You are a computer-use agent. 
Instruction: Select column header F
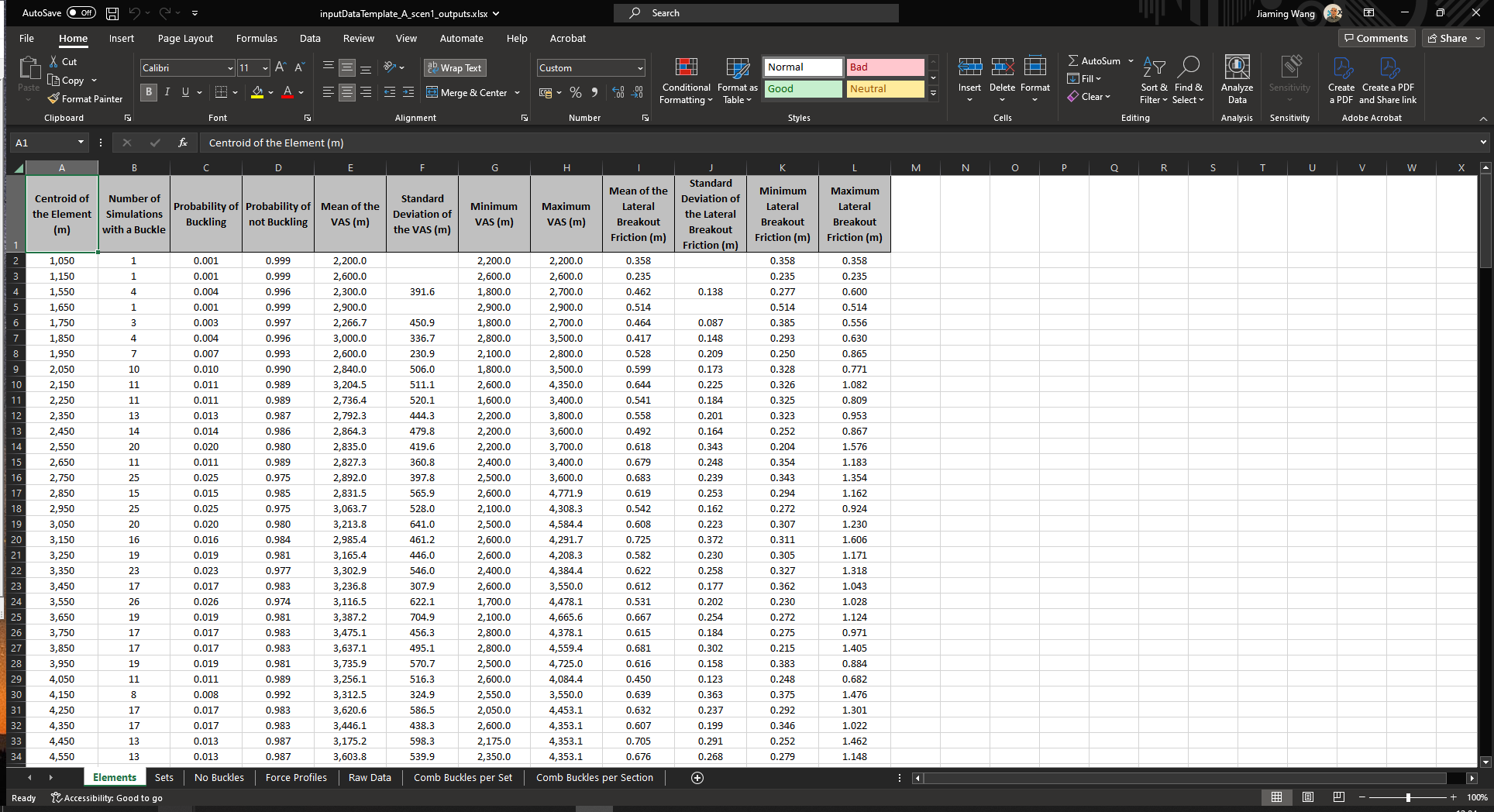pyautogui.click(x=422, y=167)
